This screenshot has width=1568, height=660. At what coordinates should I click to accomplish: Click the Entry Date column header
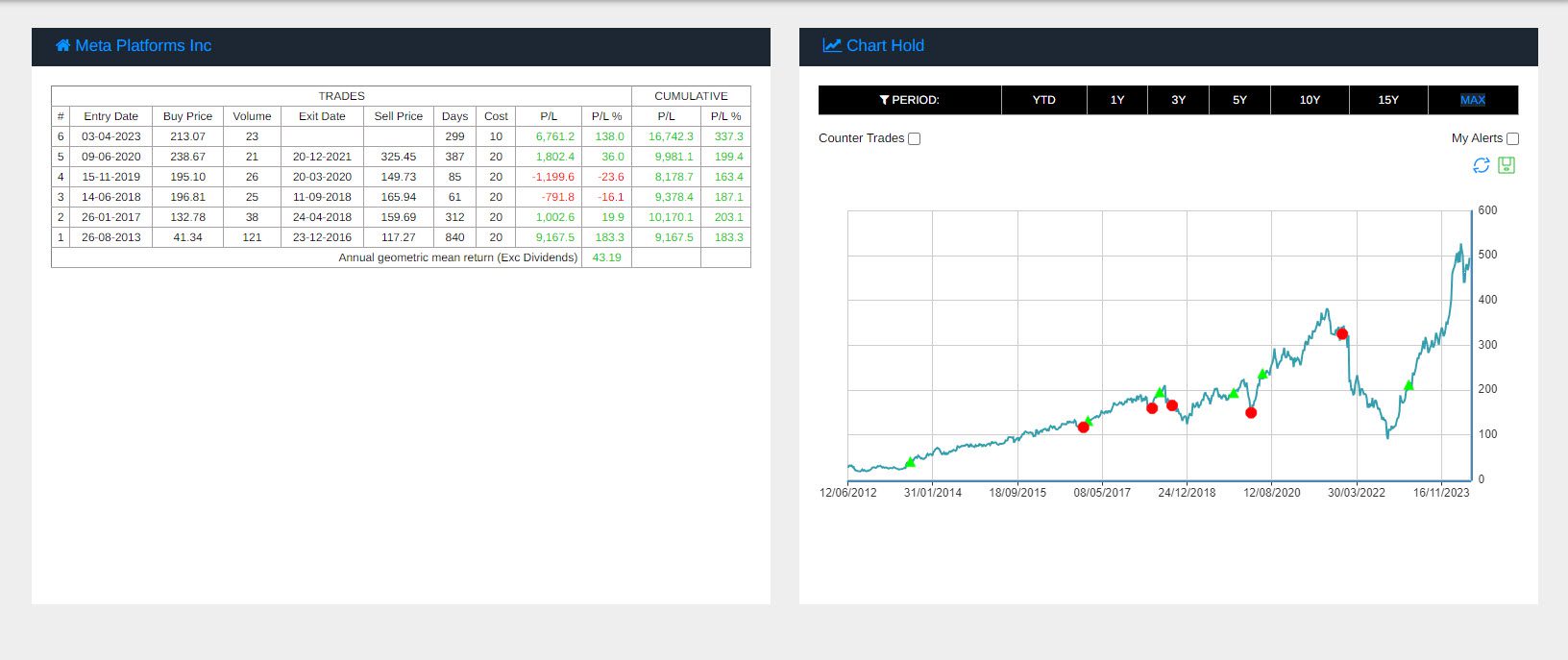pos(110,116)
